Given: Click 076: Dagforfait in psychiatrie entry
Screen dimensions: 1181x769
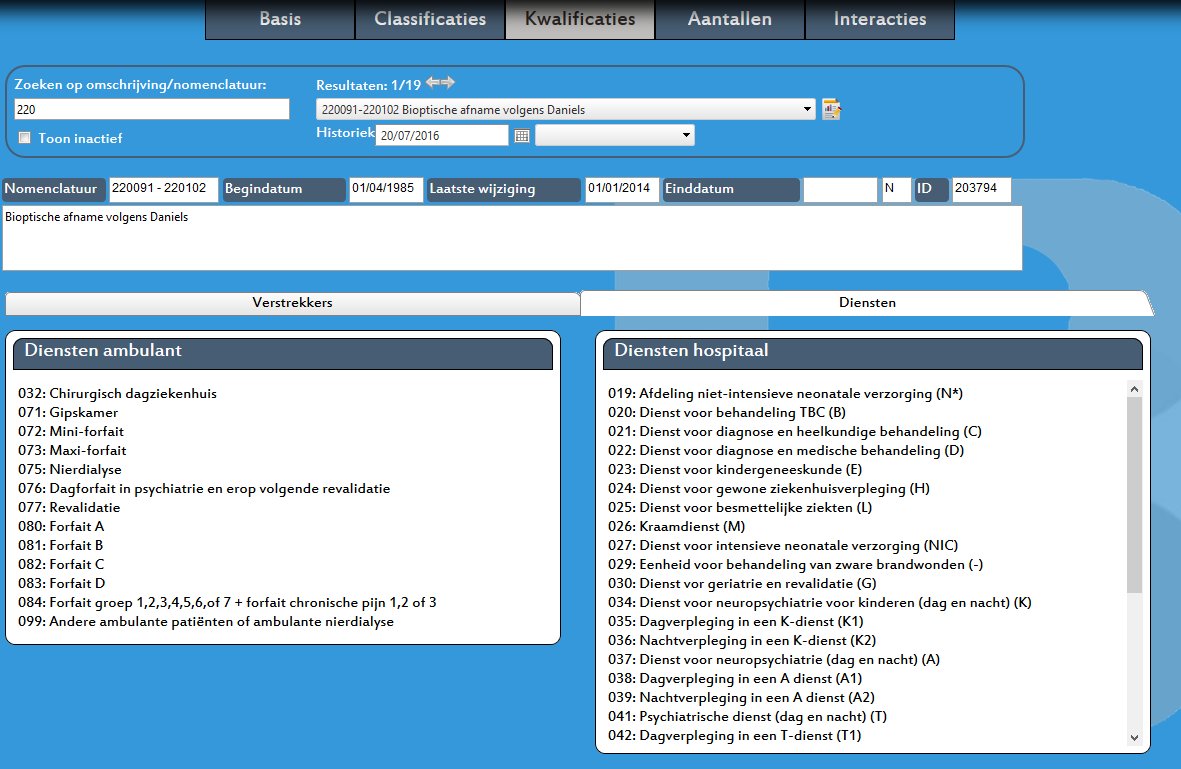Looking at the screenshot, I should [204, 488].
